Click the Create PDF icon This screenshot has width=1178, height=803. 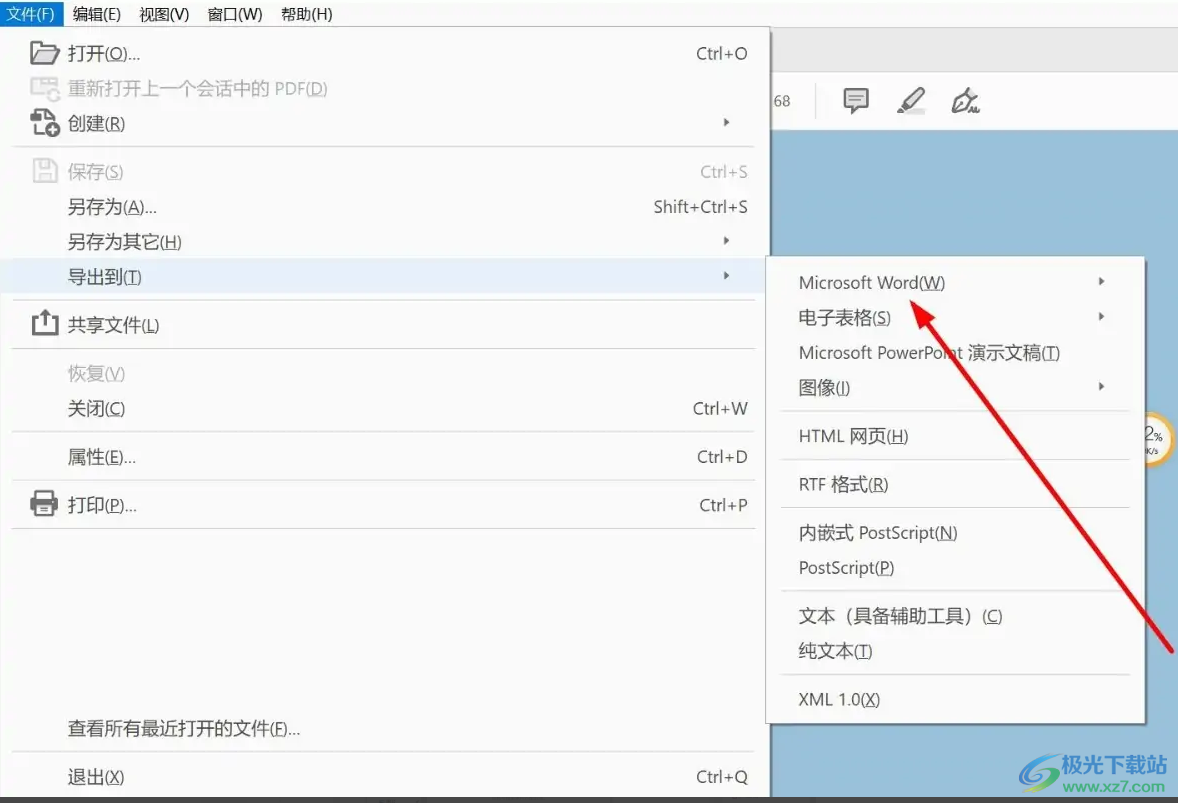[x=44, y=123]
